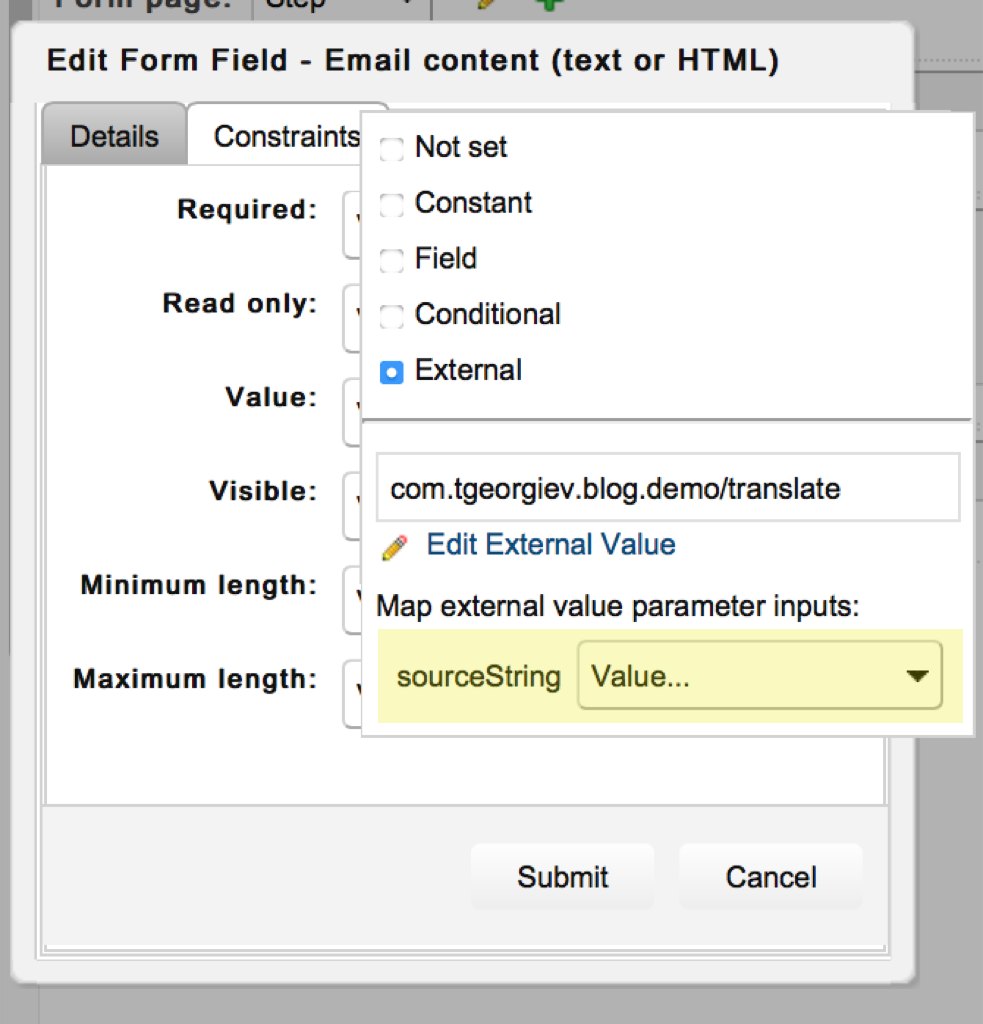
Task: Open the Required constraint dropdown
Action: pos(352,225)
